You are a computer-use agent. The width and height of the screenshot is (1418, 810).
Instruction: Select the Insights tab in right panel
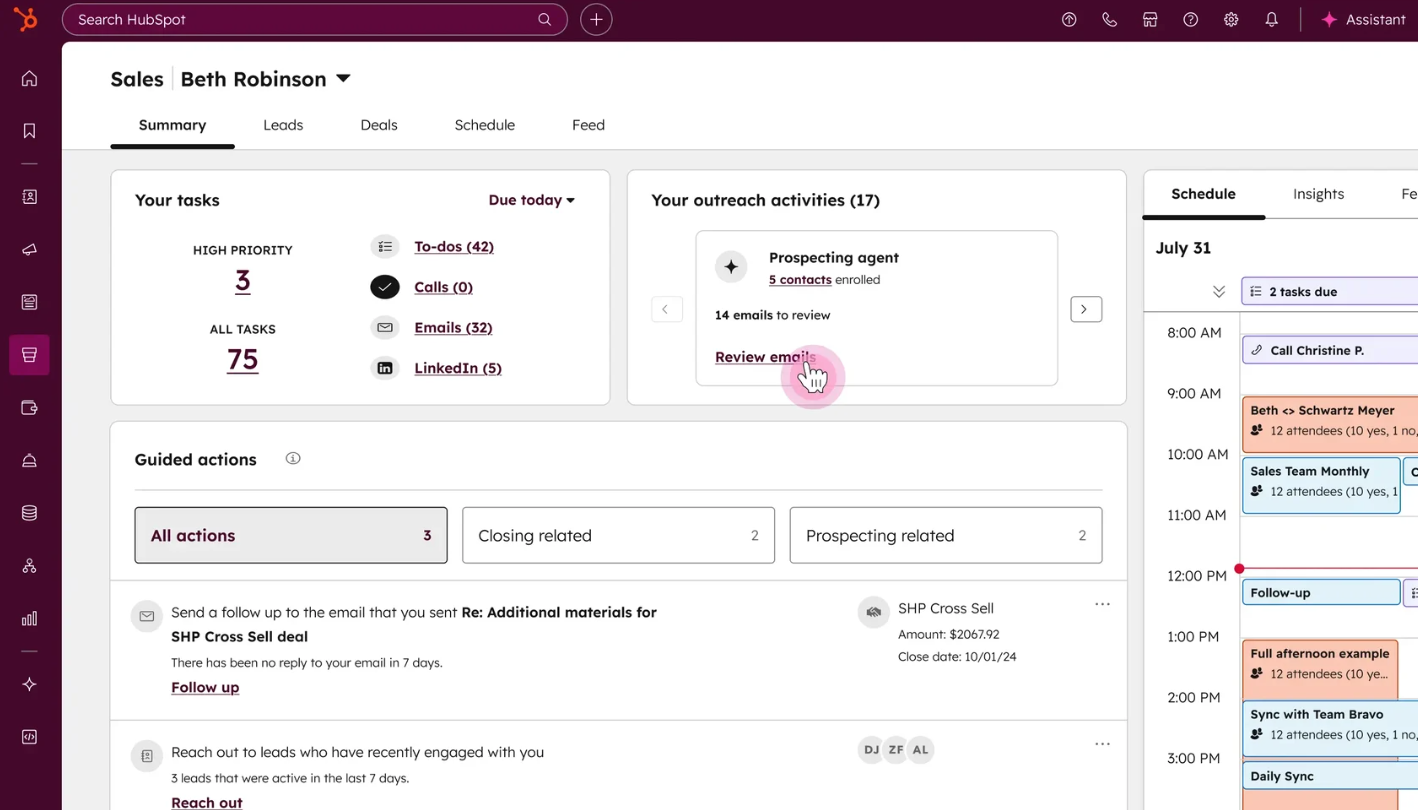[x=1318, y=194]
